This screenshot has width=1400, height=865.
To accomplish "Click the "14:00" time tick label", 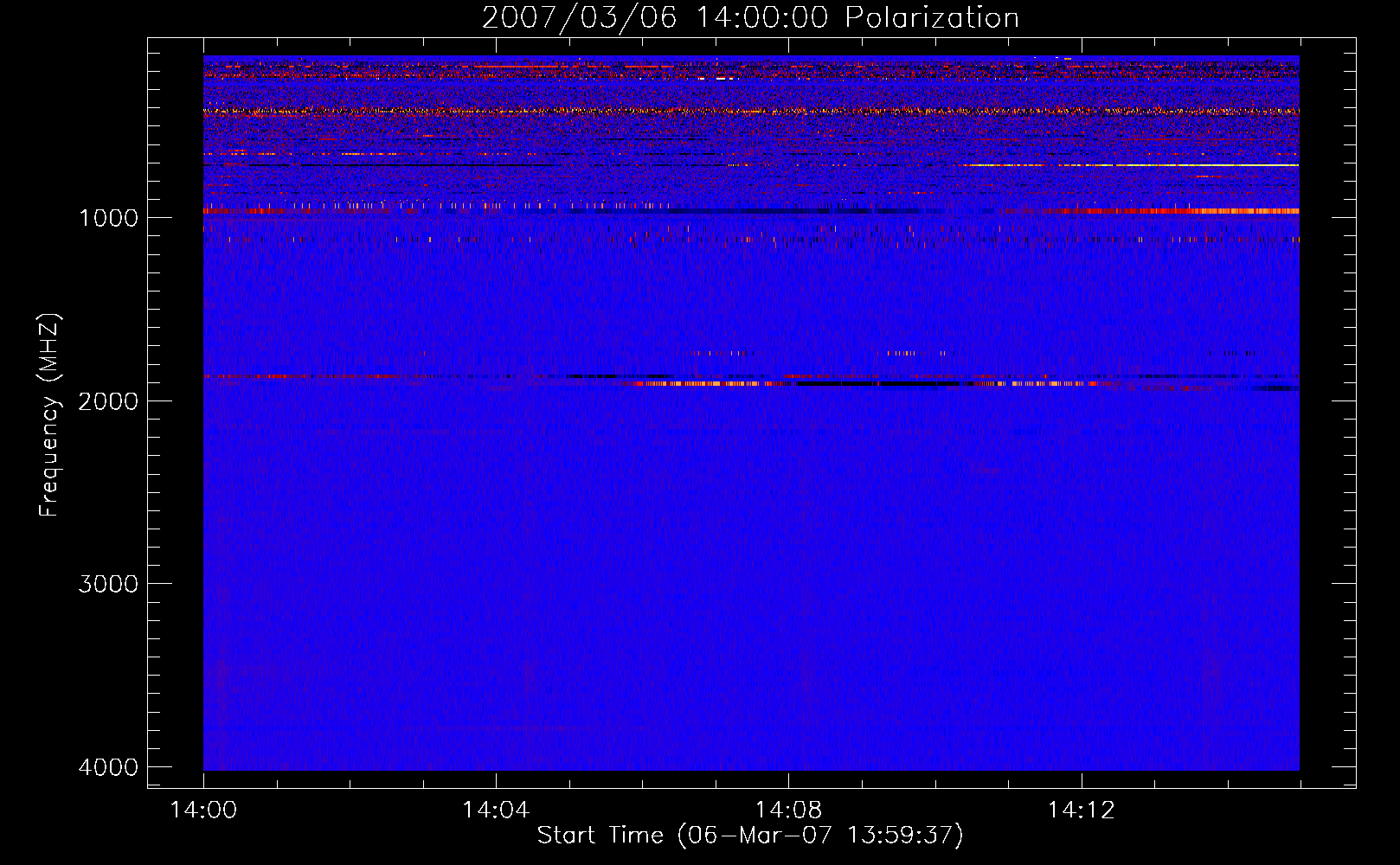I will pos(203,811).
